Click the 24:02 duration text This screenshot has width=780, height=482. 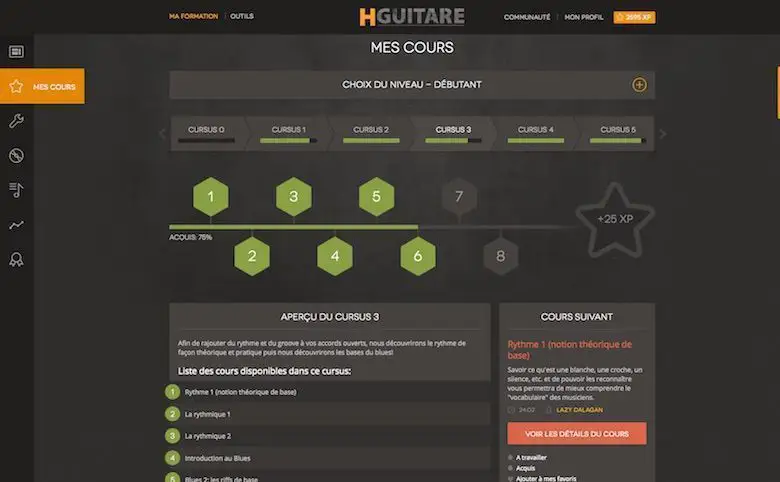(x=527, y=410)
